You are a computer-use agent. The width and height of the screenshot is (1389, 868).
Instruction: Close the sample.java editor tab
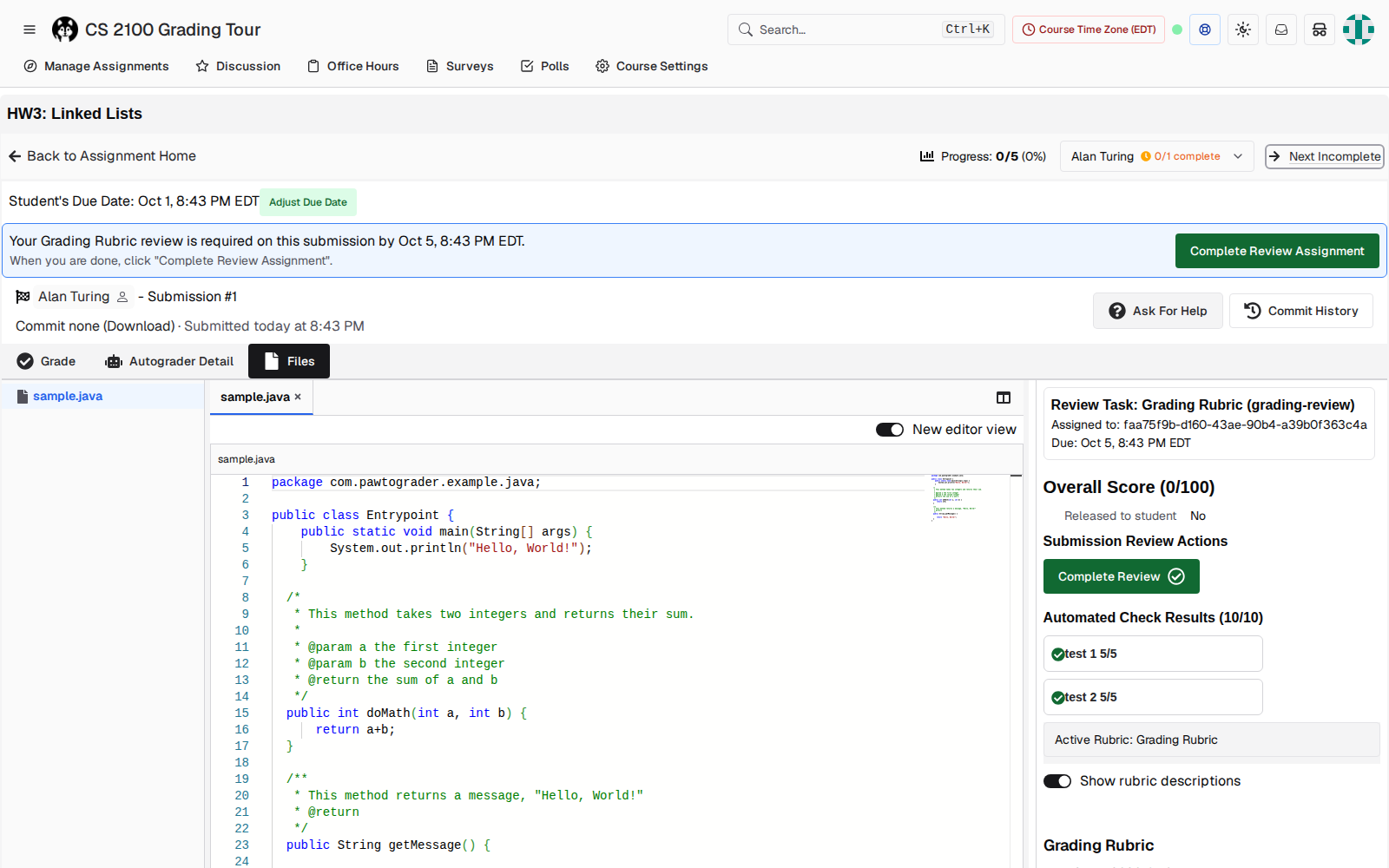298,397
